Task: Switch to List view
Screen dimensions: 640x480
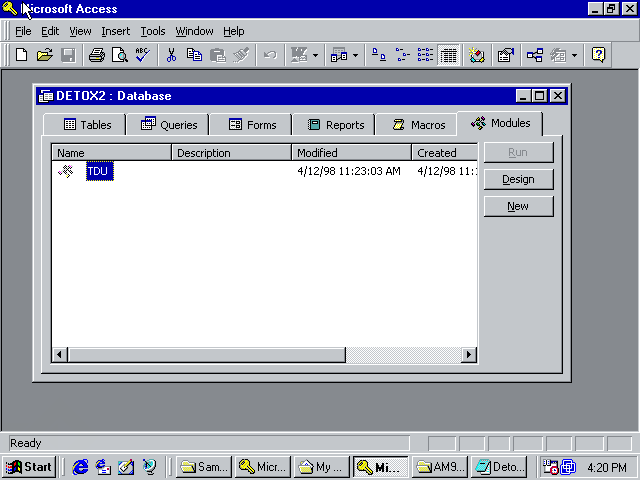Action: point(425,55)
